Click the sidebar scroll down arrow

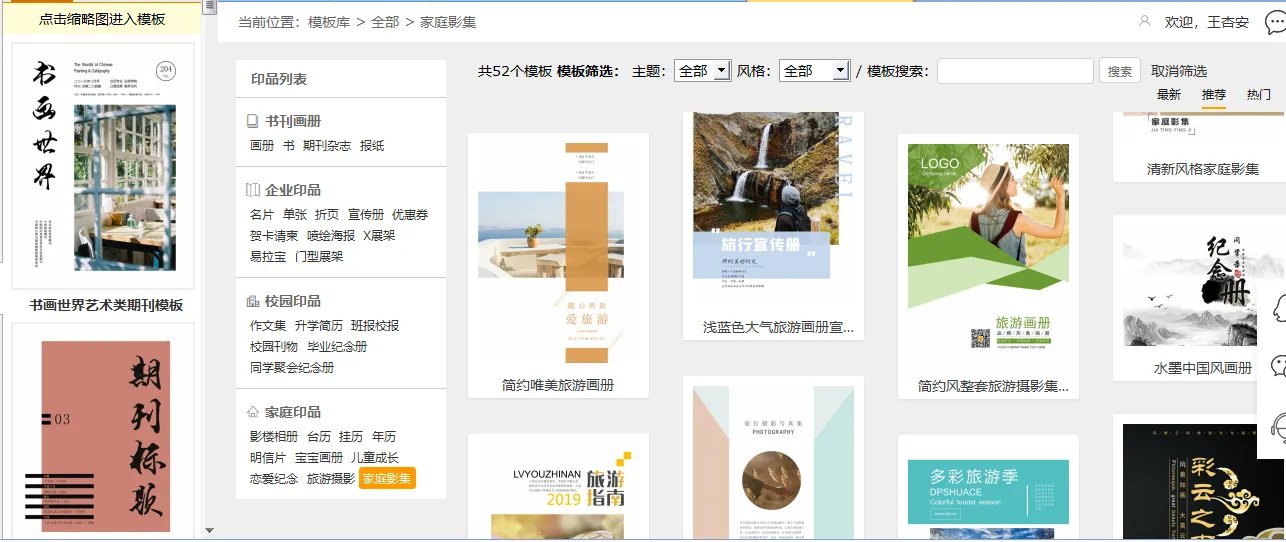pyautogui.click(x=209, y=530)
